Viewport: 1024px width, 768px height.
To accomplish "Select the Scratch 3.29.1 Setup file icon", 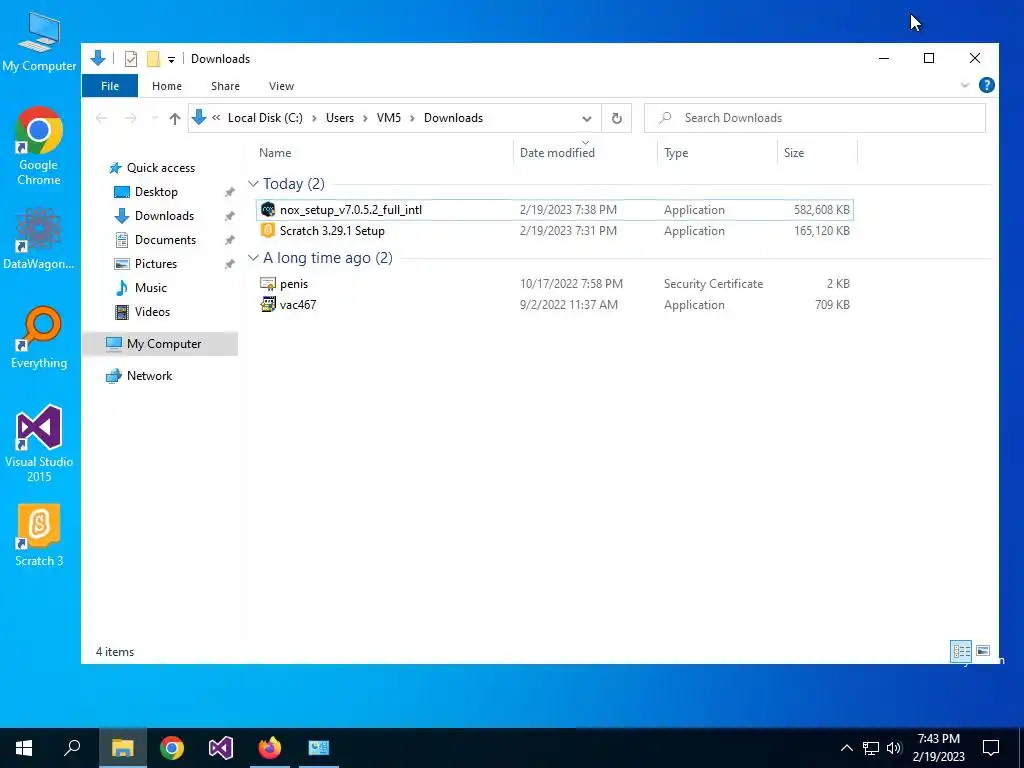I will [268, 231].
